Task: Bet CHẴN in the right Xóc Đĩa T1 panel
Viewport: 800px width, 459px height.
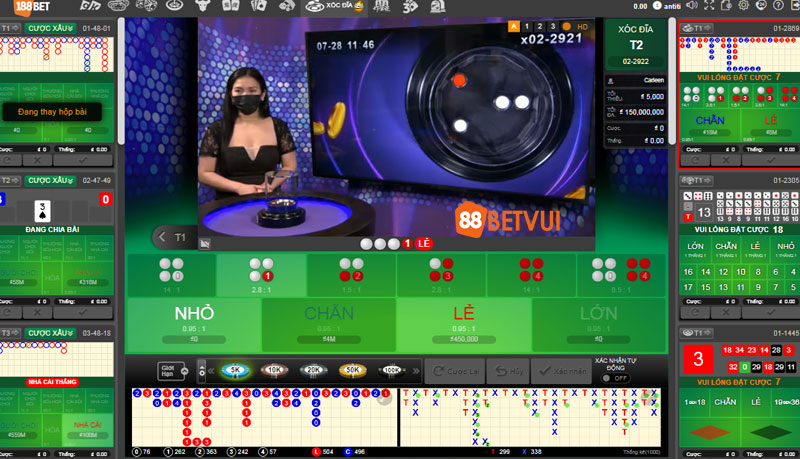Action: coord(710,125)
